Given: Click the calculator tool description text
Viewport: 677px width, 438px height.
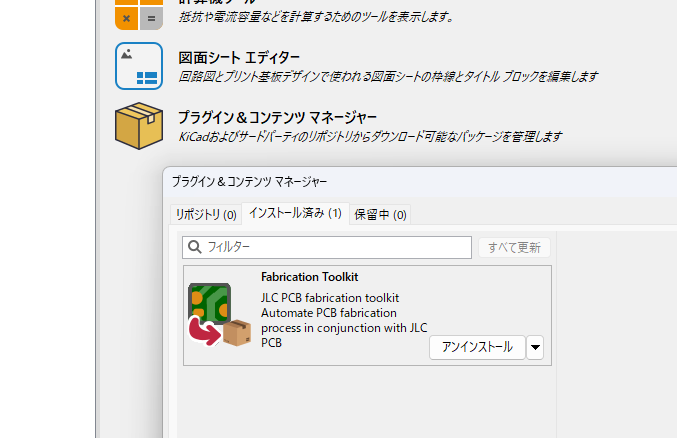Looking at the screenshot, I should [316, 17].
